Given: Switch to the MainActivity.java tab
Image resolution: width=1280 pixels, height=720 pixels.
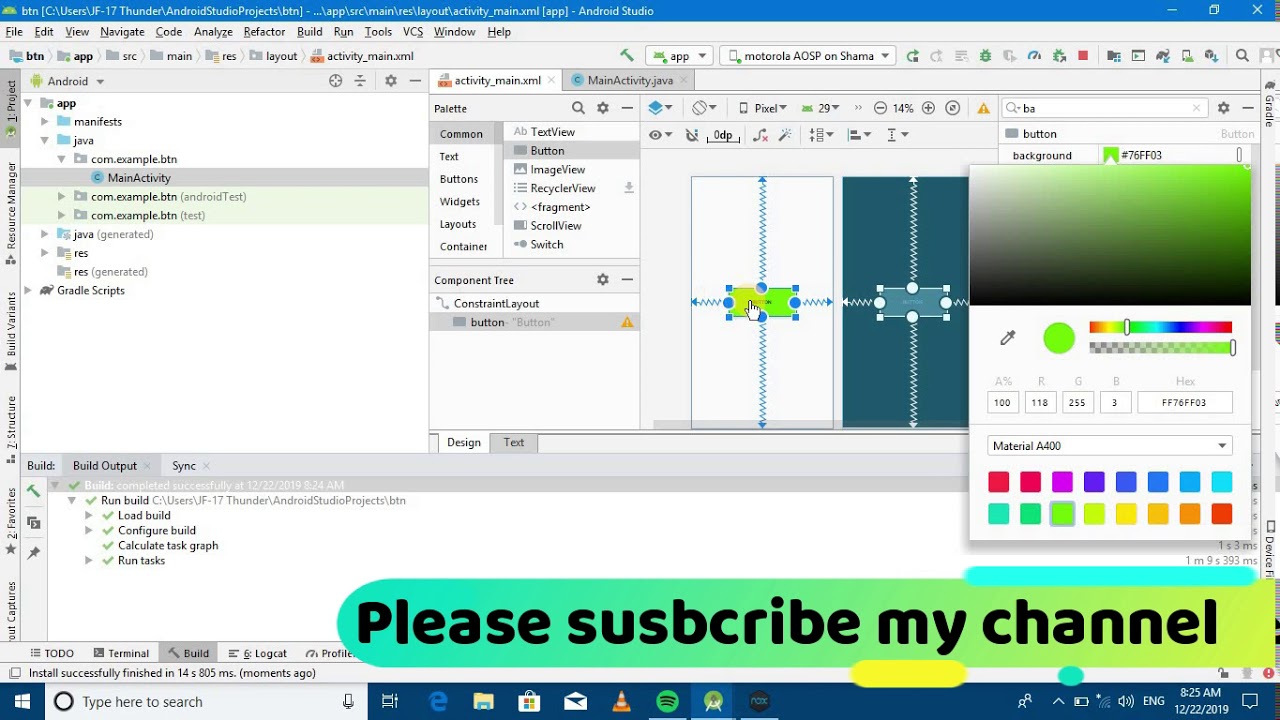Looking at the screenshot, I should click(630, 80).
